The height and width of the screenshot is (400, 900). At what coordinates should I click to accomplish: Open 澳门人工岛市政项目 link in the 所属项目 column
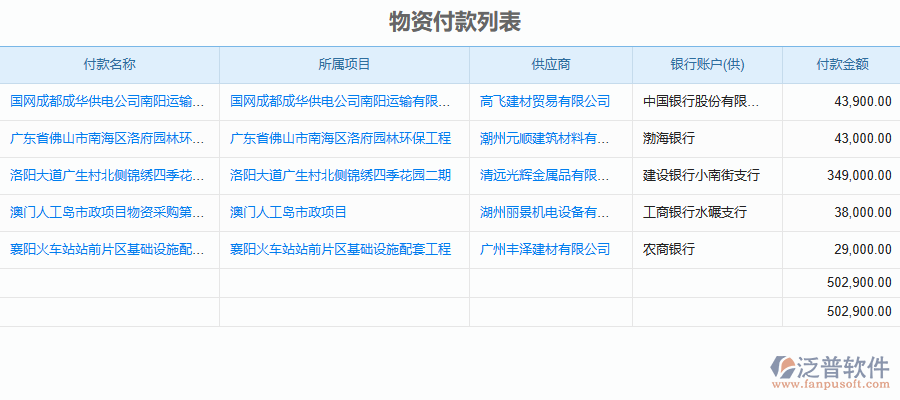(288, 212)
